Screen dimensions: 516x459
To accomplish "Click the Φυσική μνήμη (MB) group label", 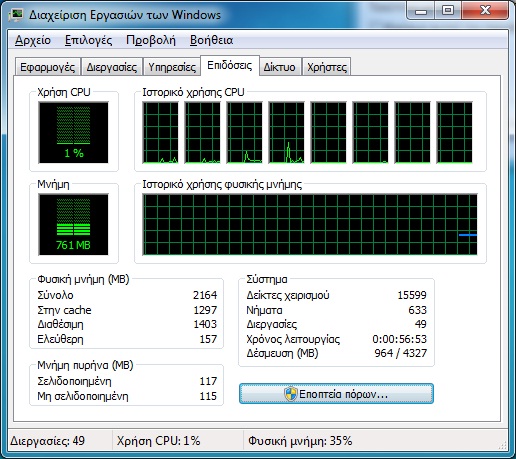I will pyautogui.click(x=83, y=279).
